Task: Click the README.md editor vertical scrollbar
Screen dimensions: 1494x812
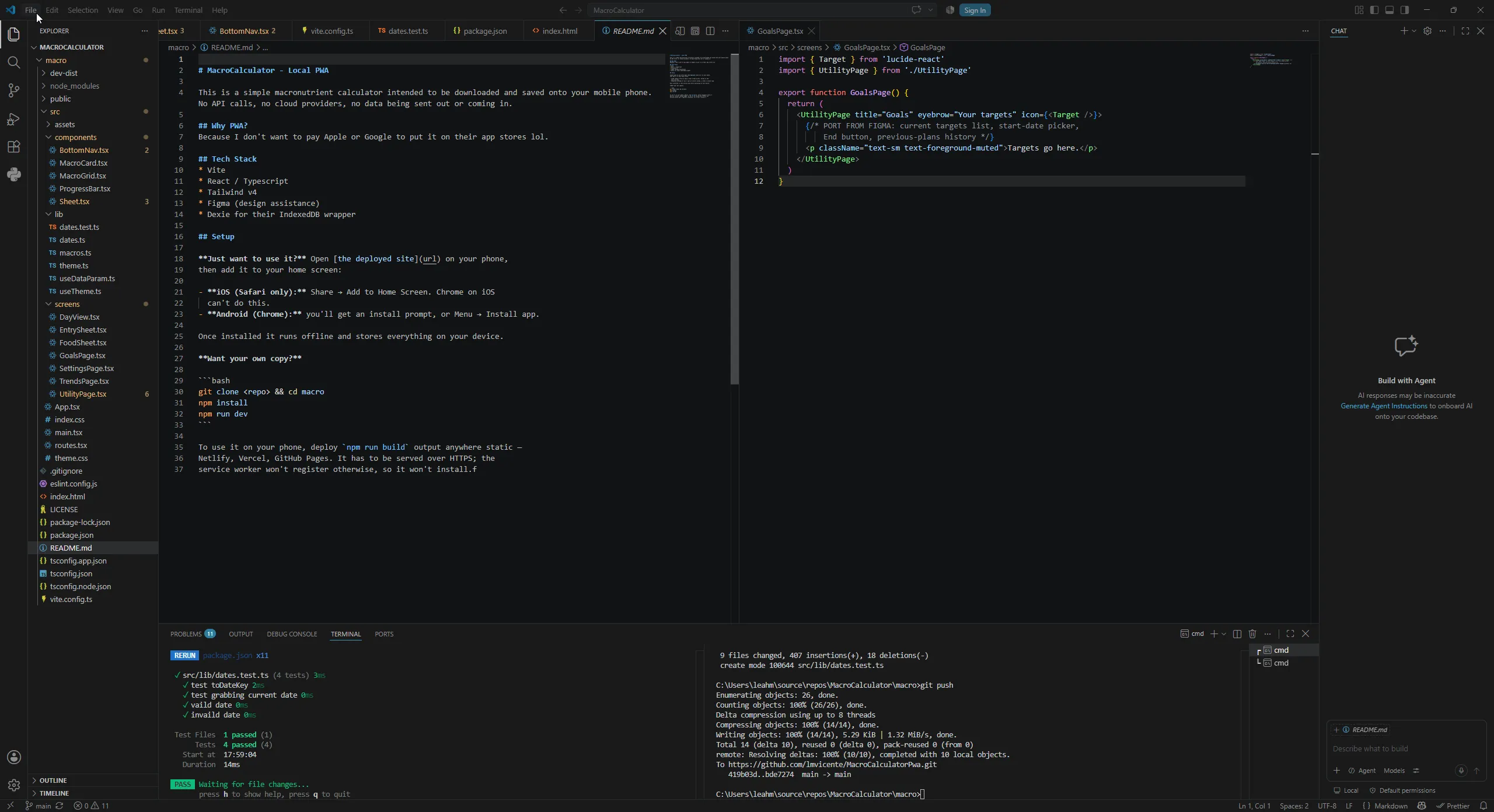Action: [x=735, y=219]
